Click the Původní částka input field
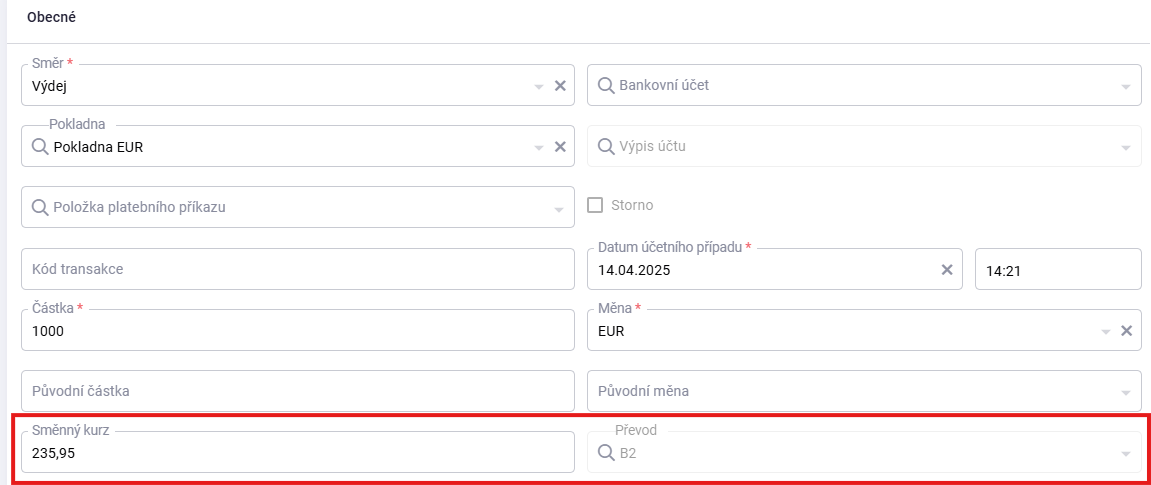The width and height of the screenshot is (1151, 485). pyautogui.click(x=298, y=391)
